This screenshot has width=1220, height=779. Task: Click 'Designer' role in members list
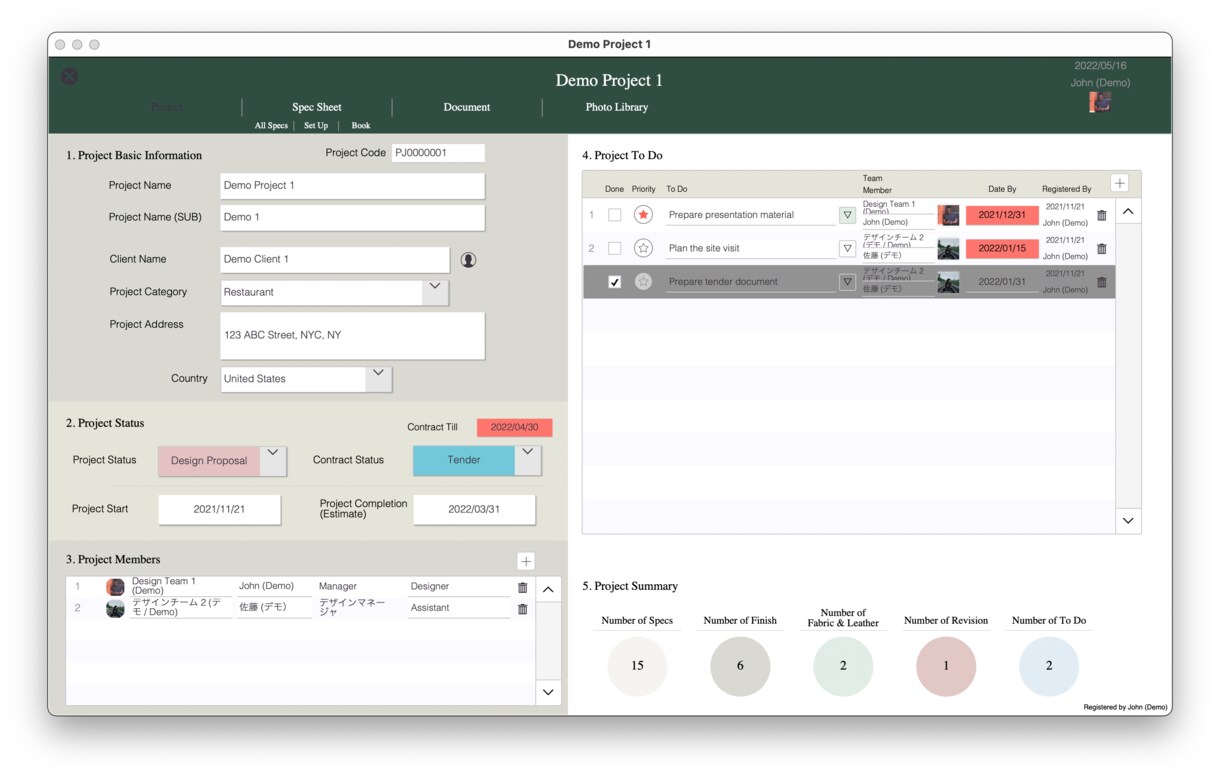point(430,587)
